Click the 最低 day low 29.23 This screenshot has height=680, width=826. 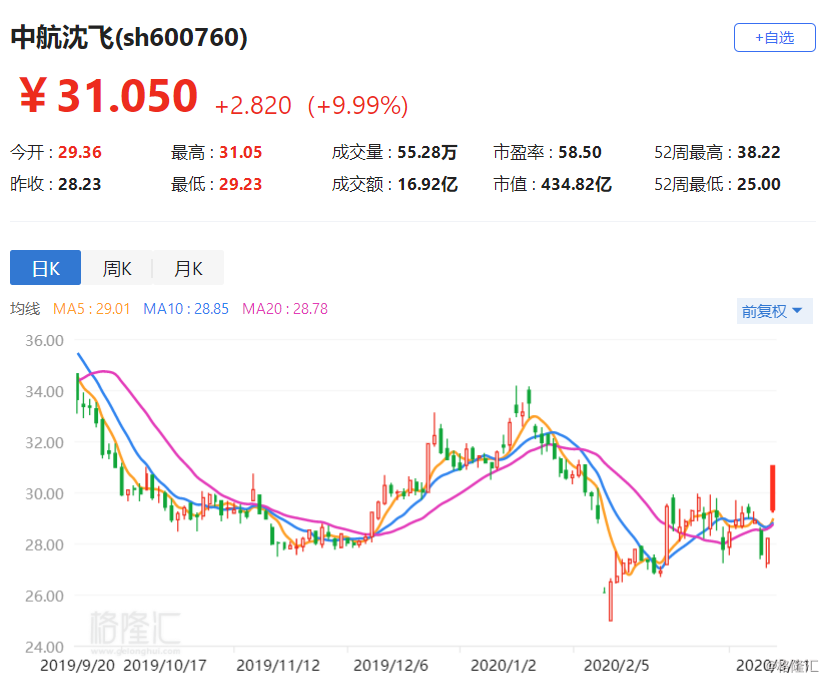(240, 184)
